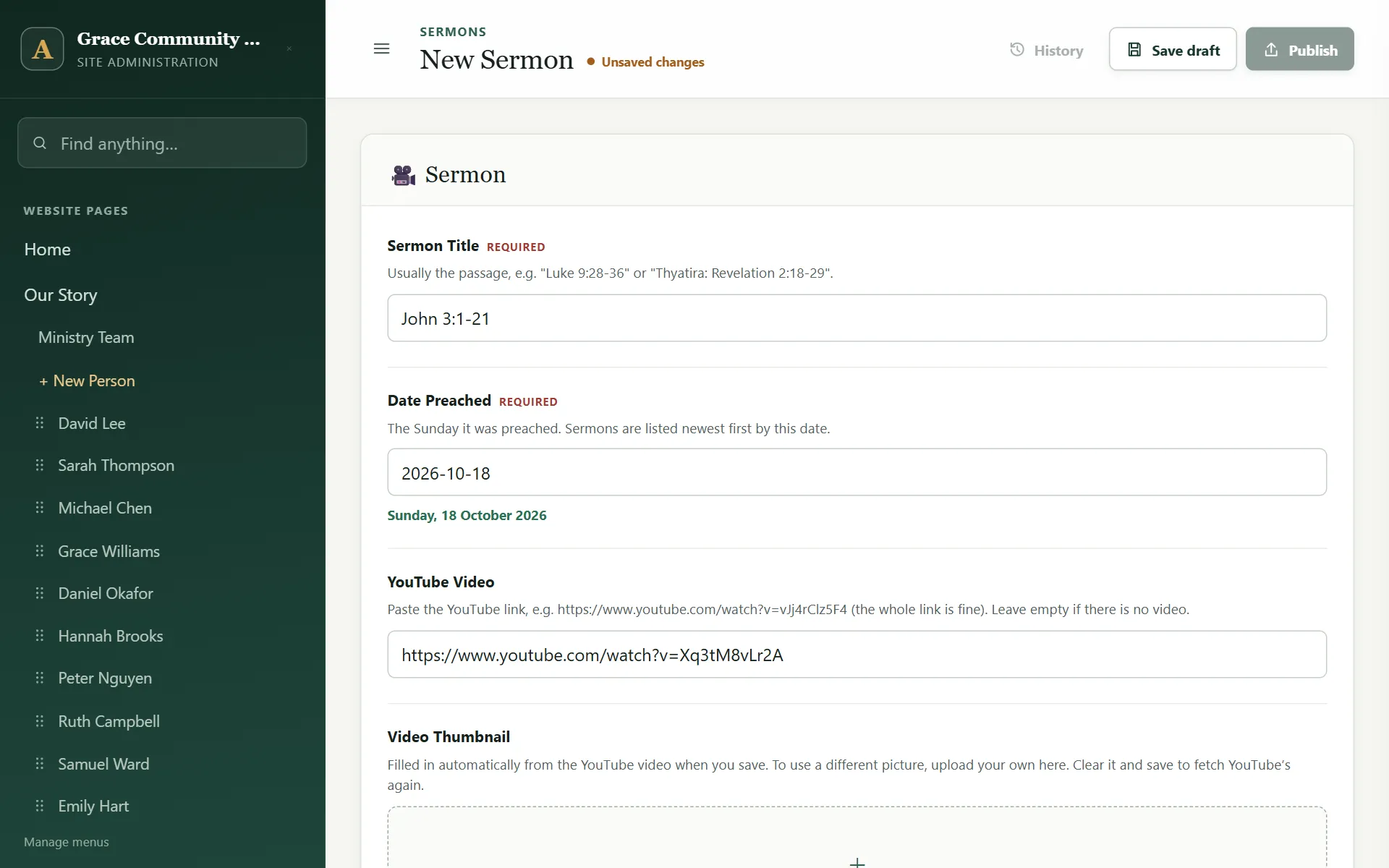Edit the YouTube Video link field
Screen dimensions: 1389x868
(x=857, y=655)
